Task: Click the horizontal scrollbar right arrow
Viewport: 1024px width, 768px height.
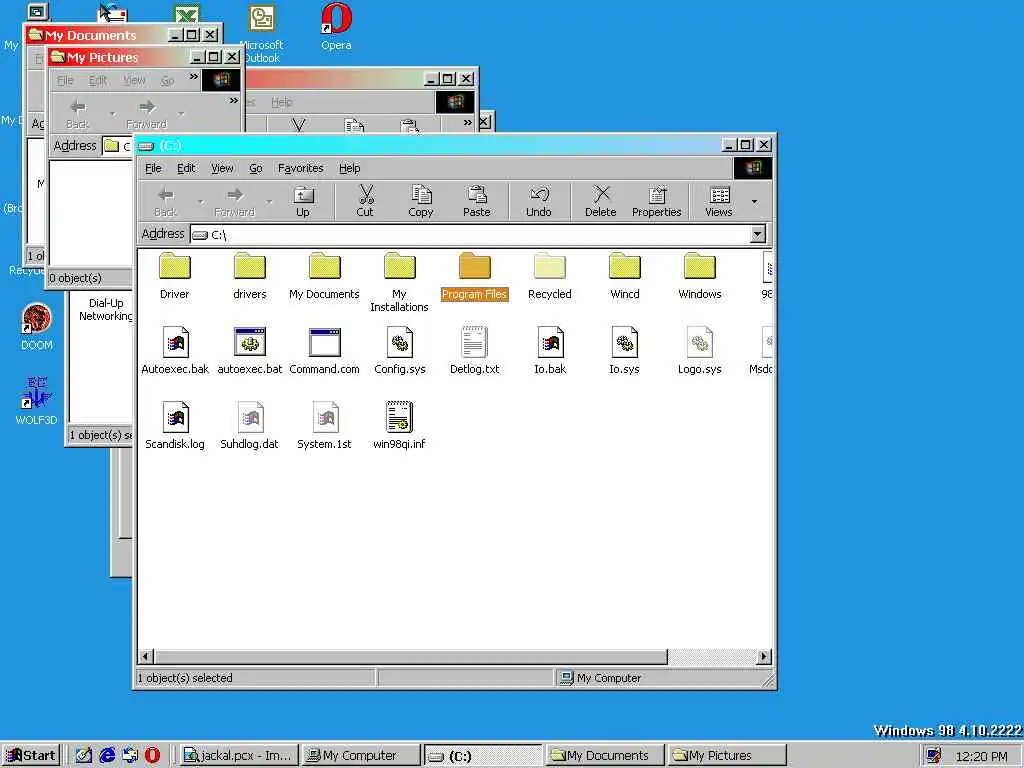Action: pyautogui.click(x=763, y=656)
